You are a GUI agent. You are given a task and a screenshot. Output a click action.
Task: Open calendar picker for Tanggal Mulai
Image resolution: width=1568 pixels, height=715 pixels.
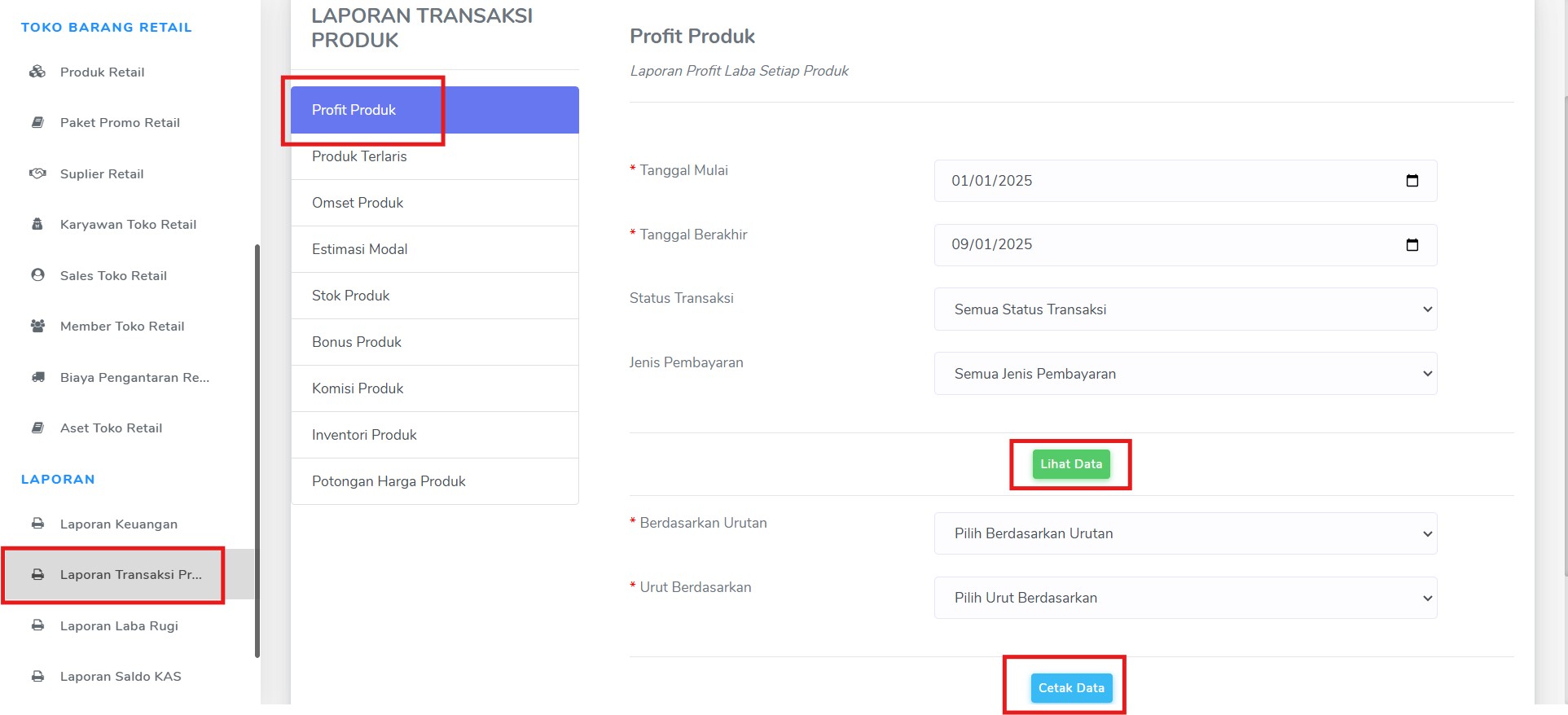pos(1412,181)
